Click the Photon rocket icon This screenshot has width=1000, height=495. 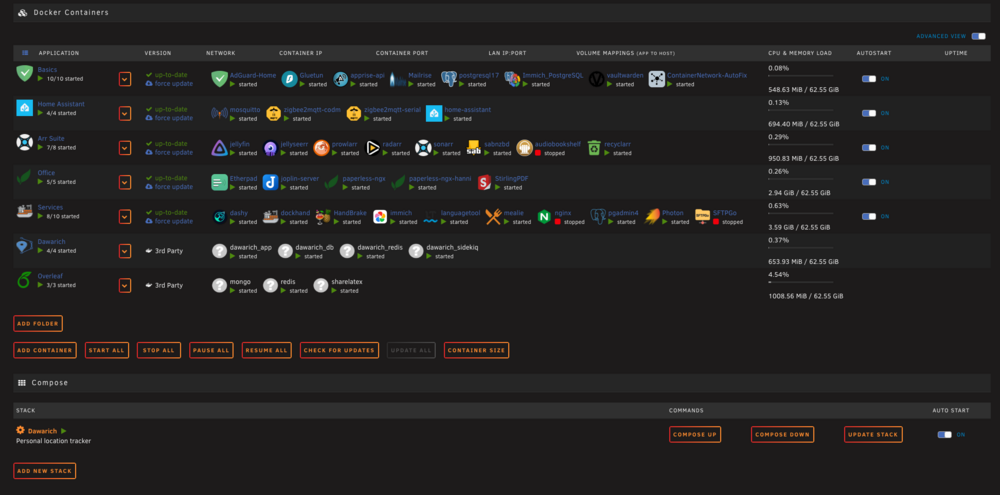point(652,217)
